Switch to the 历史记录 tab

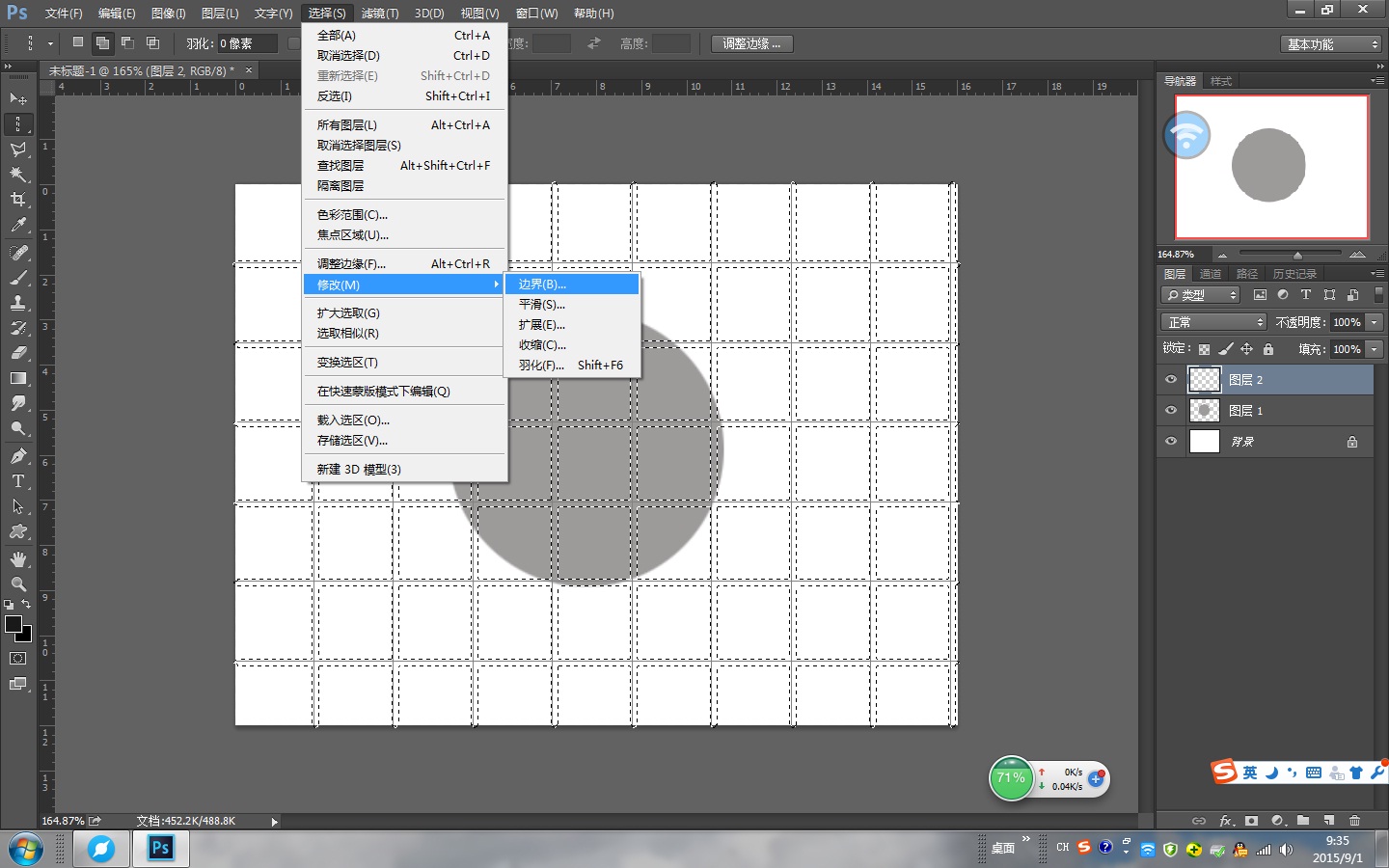pos(1294,274)
